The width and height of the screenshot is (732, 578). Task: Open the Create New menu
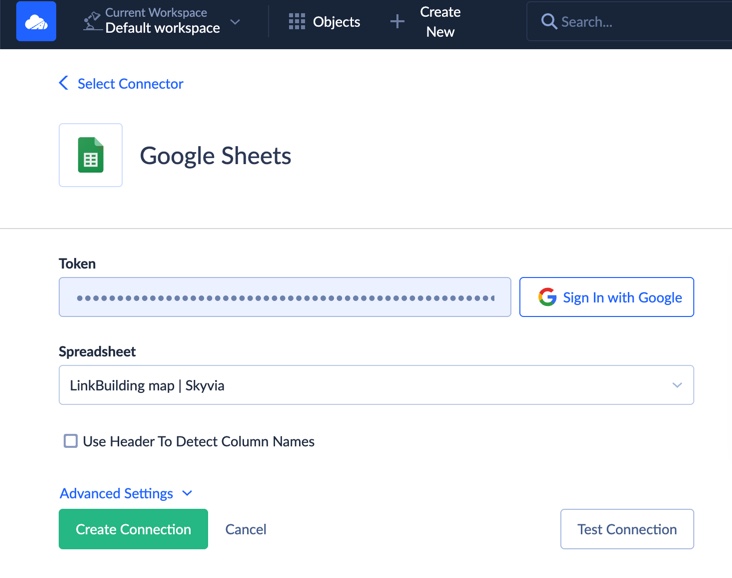[x=440, y=21]
